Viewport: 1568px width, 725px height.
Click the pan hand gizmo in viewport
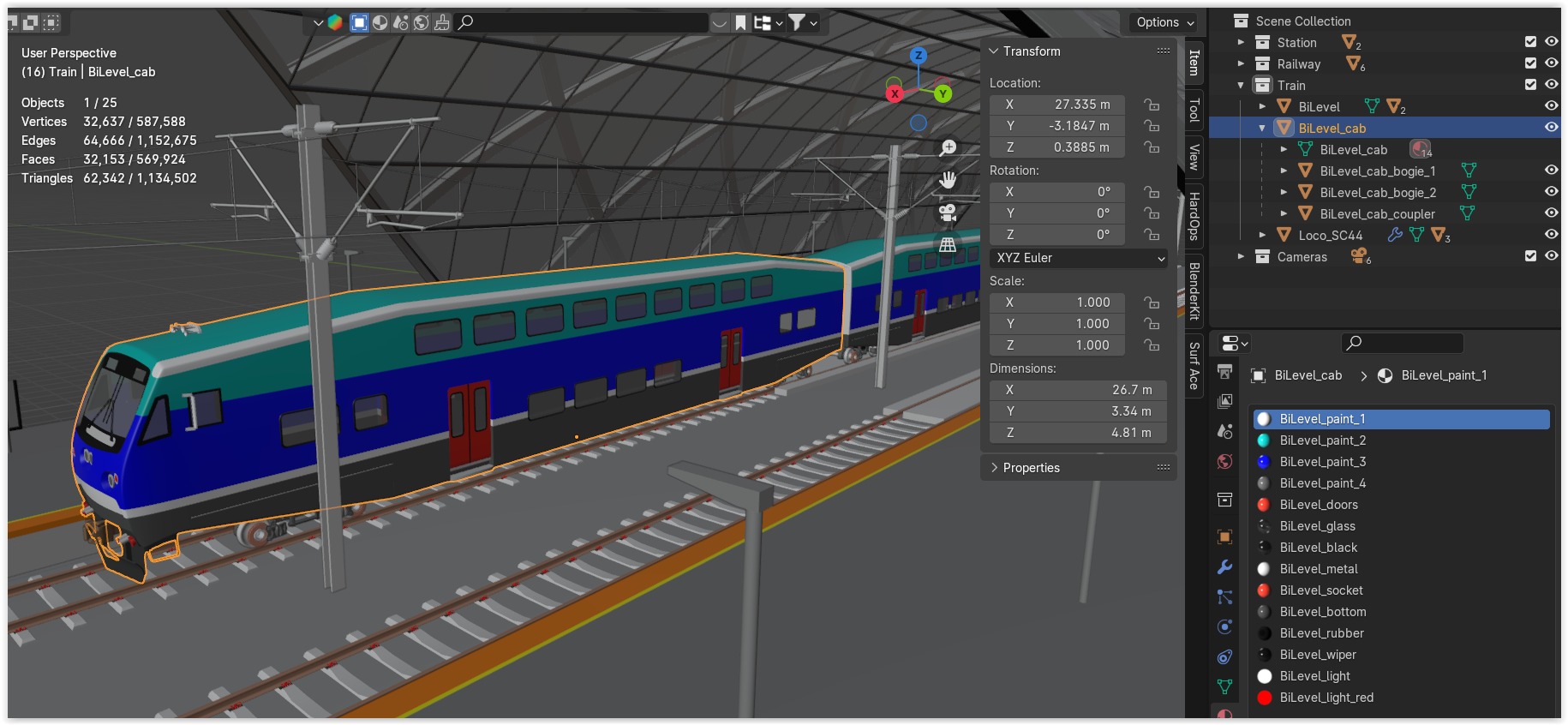pos(948,180)
